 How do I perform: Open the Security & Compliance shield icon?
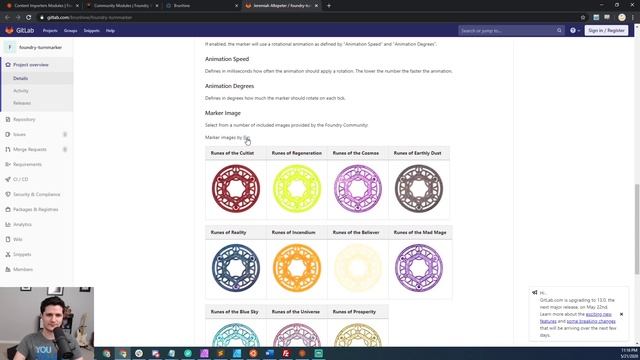(x=8, y=194)
